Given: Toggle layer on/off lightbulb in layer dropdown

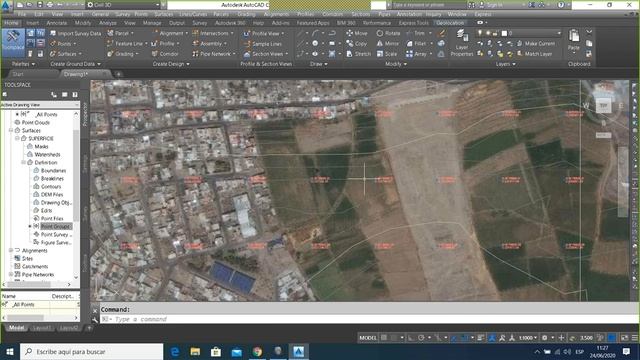Looking at the screenshot, I should click(480, 33).
